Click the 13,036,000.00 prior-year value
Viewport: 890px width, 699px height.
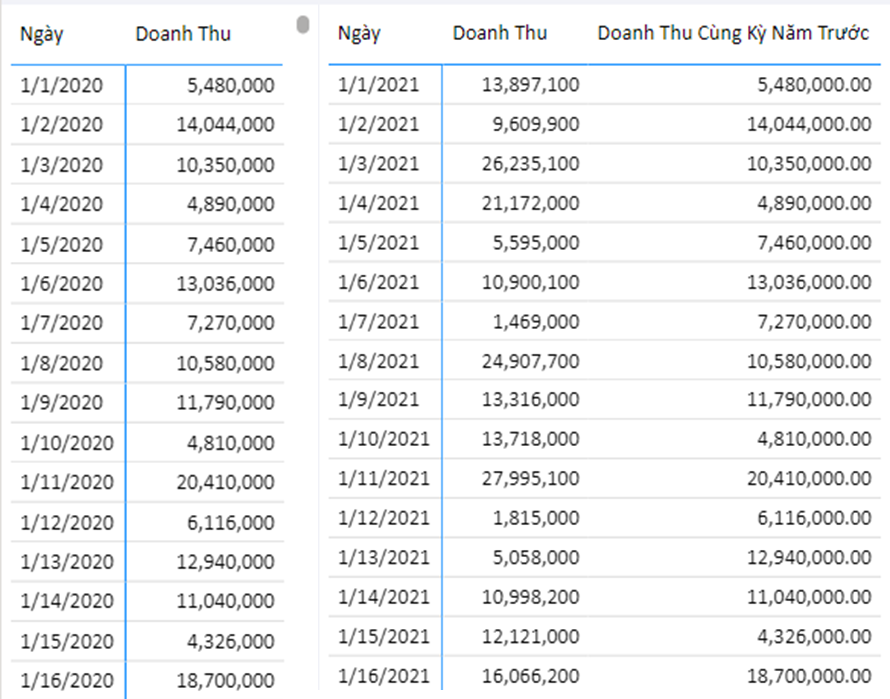pos(809,282)
